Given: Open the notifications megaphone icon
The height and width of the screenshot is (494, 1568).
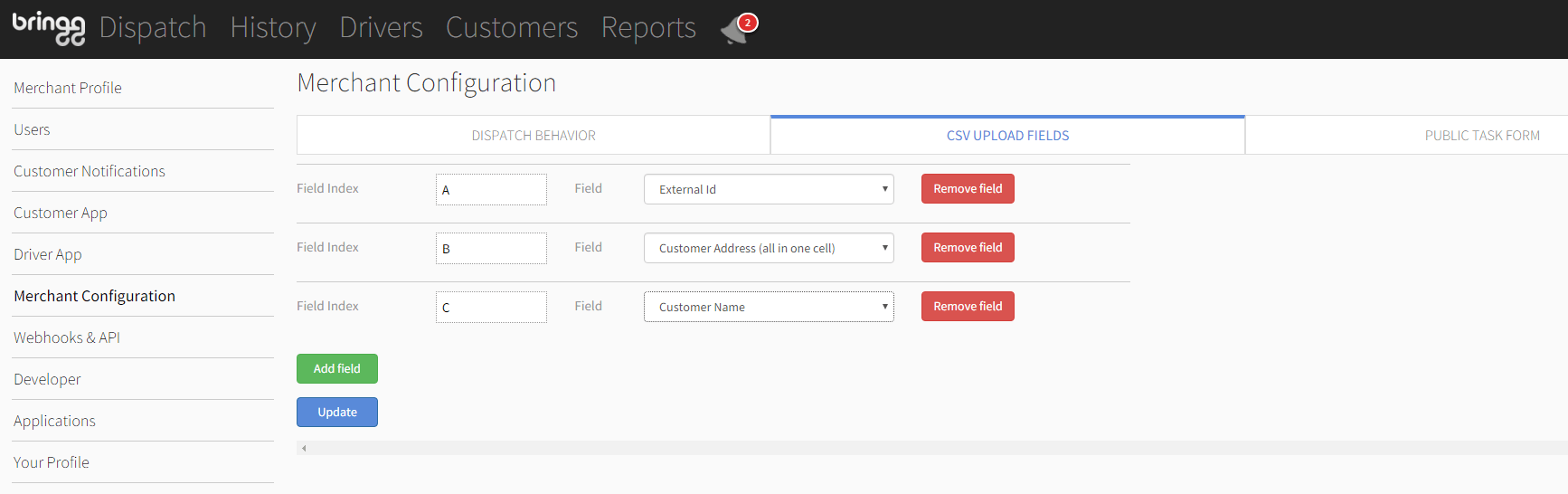Looking at the screenshot, I should tap(738, 30).
